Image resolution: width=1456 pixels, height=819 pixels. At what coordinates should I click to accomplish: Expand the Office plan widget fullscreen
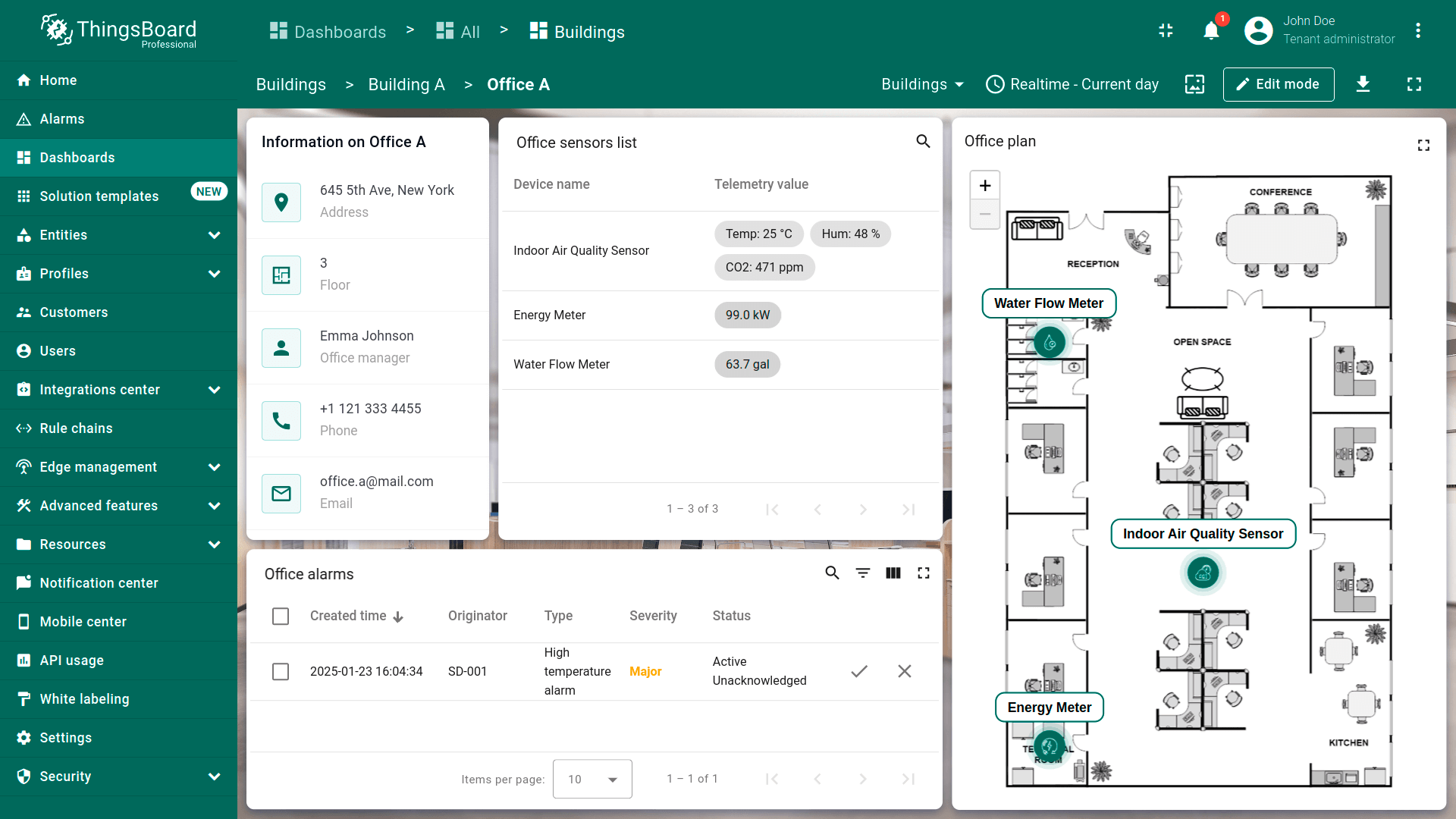coord(1423,145)
